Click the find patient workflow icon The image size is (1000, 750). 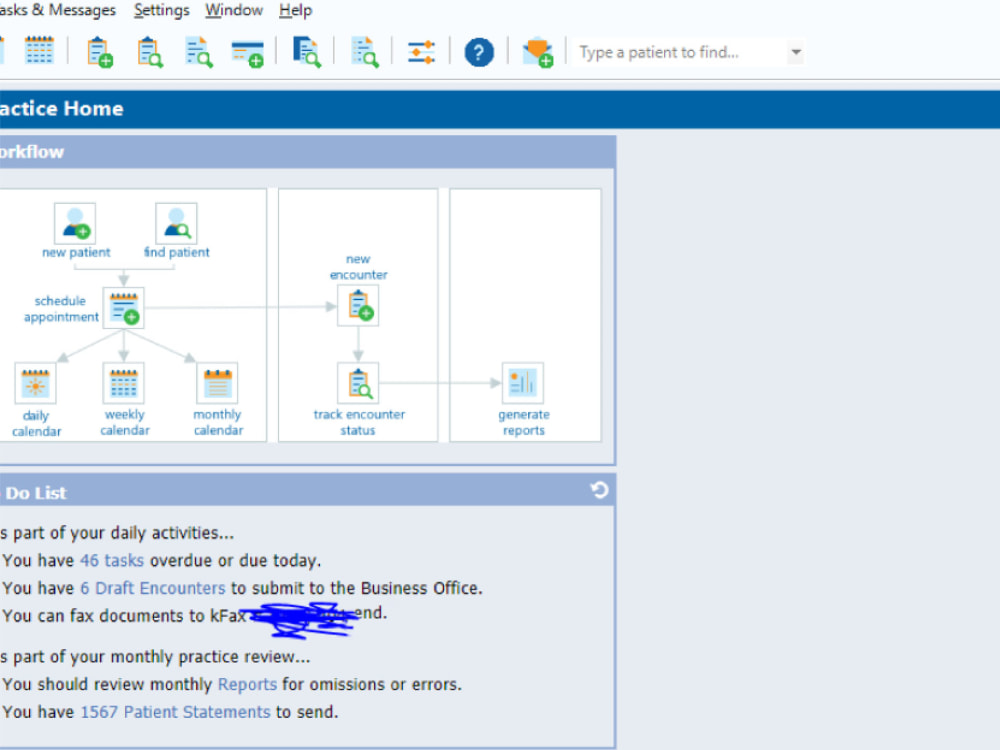[x=177, y=223]
